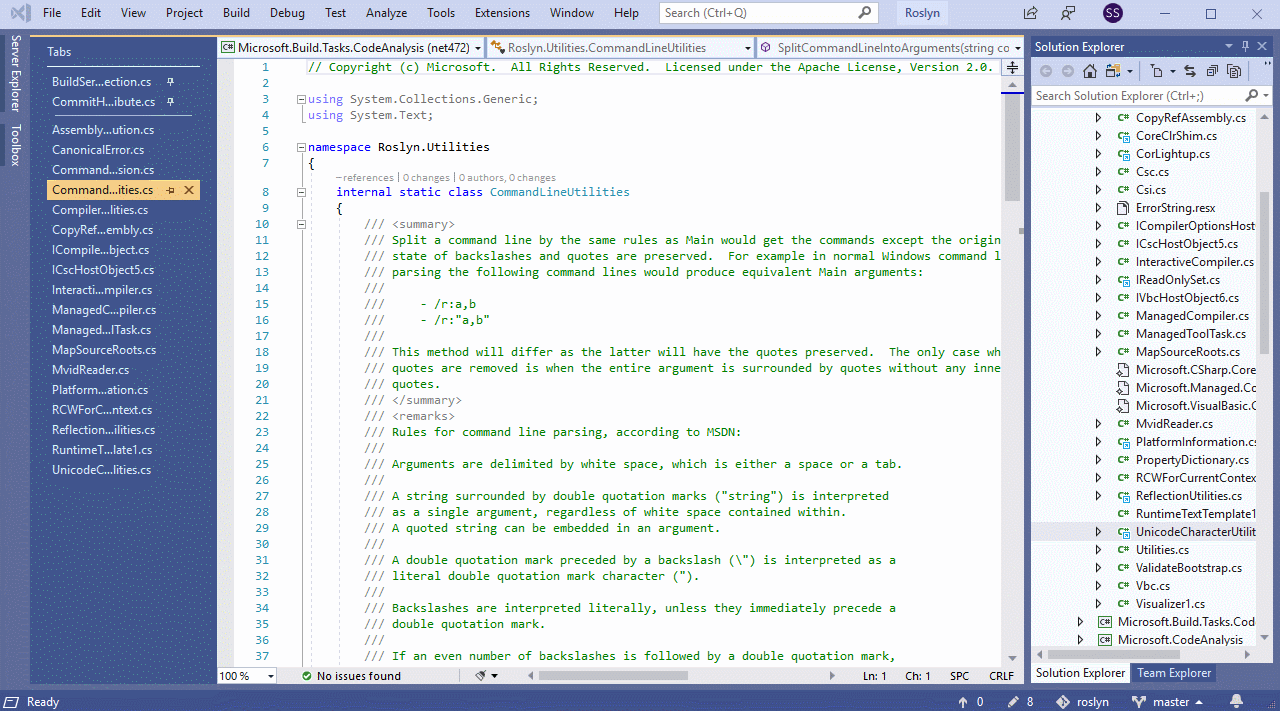1280x711 pixels.
Task: Click Collapse All icon in Solution Explorer
Action: (1212, 71)
